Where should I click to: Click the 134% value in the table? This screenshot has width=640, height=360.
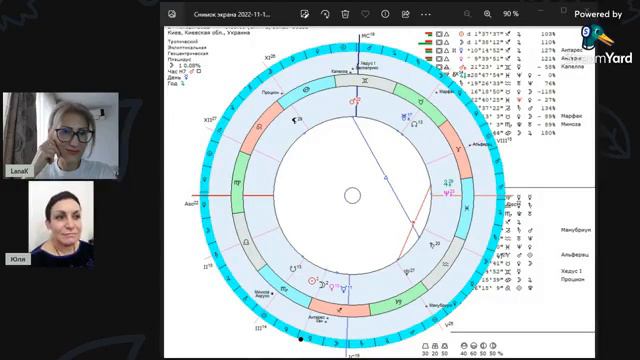(x=548, y=108)
